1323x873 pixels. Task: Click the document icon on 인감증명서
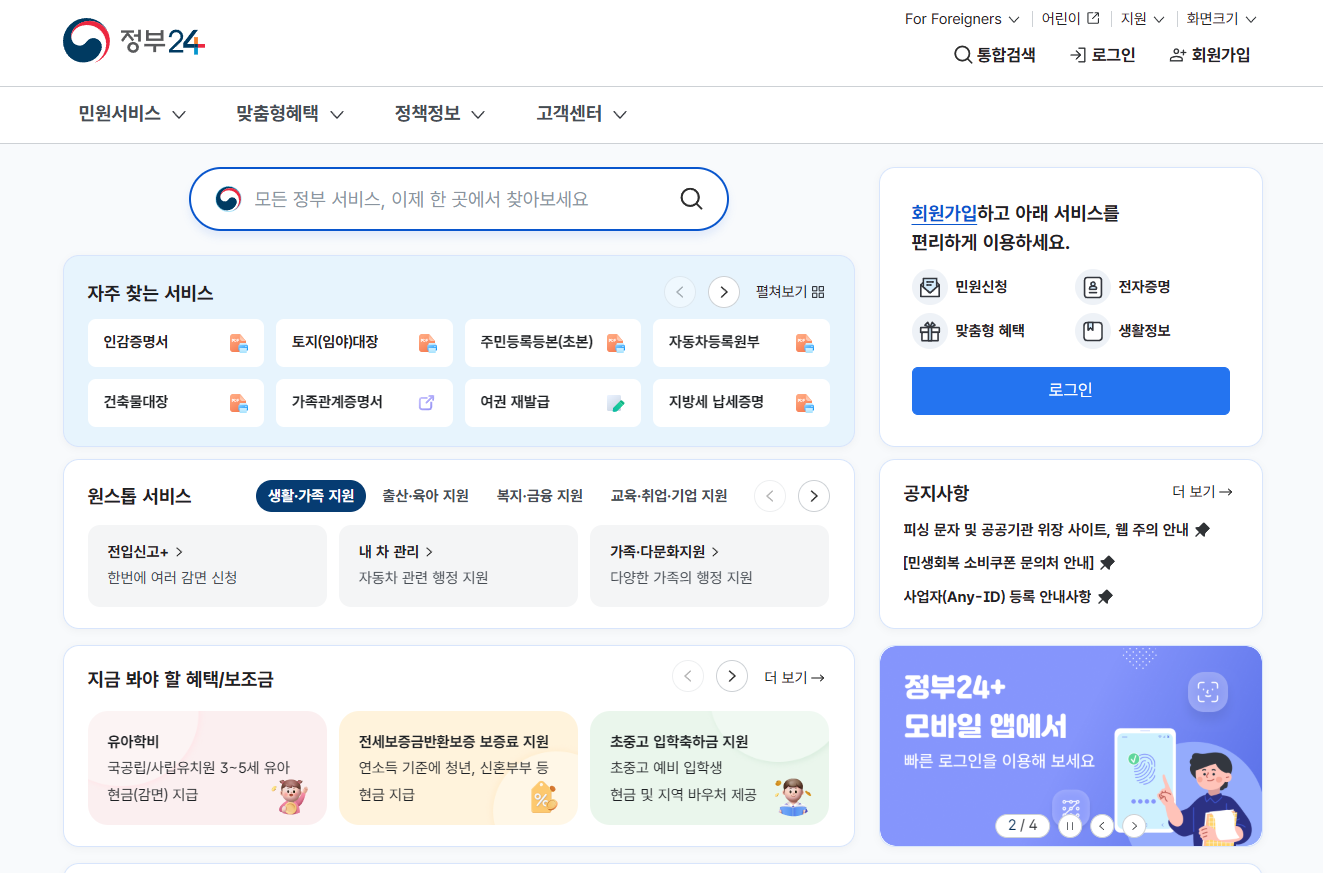239,343
